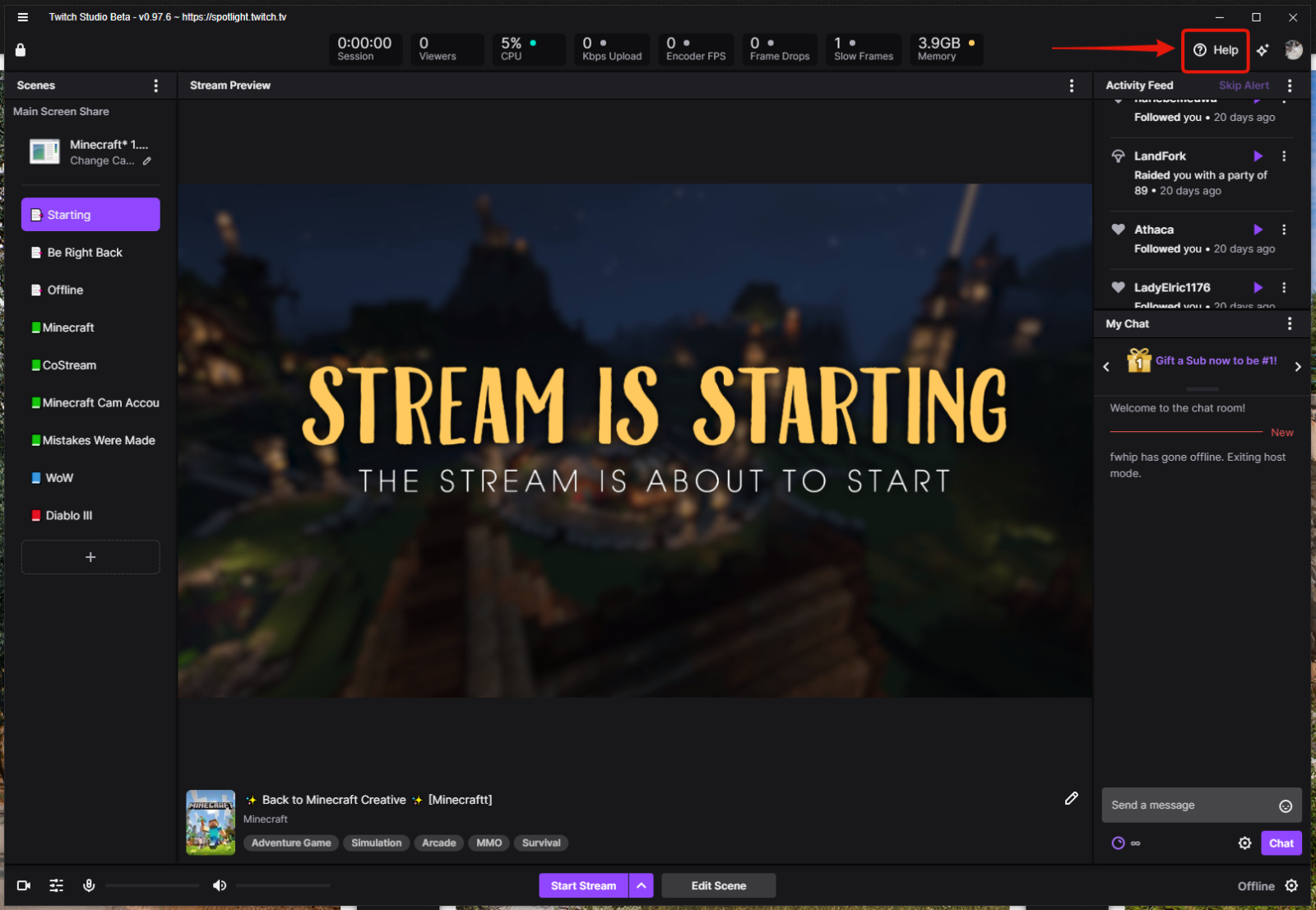This screenshot has width=1316, height=910.
Task: Open options for LadyElric1176 activity item
Action: click(x=1284, y=287)
